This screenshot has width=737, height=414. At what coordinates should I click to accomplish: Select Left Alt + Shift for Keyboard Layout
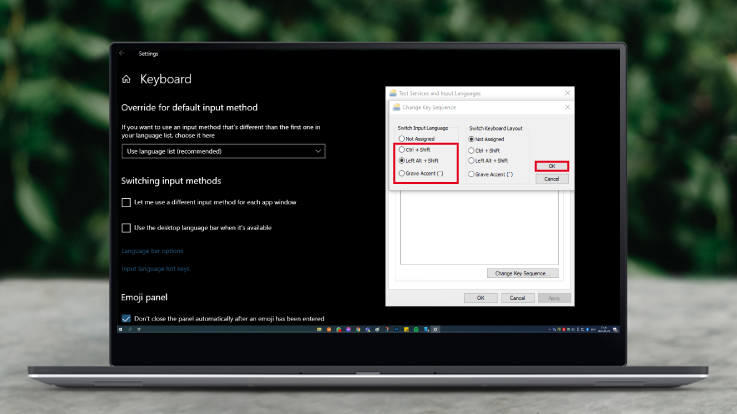[472, 160]
